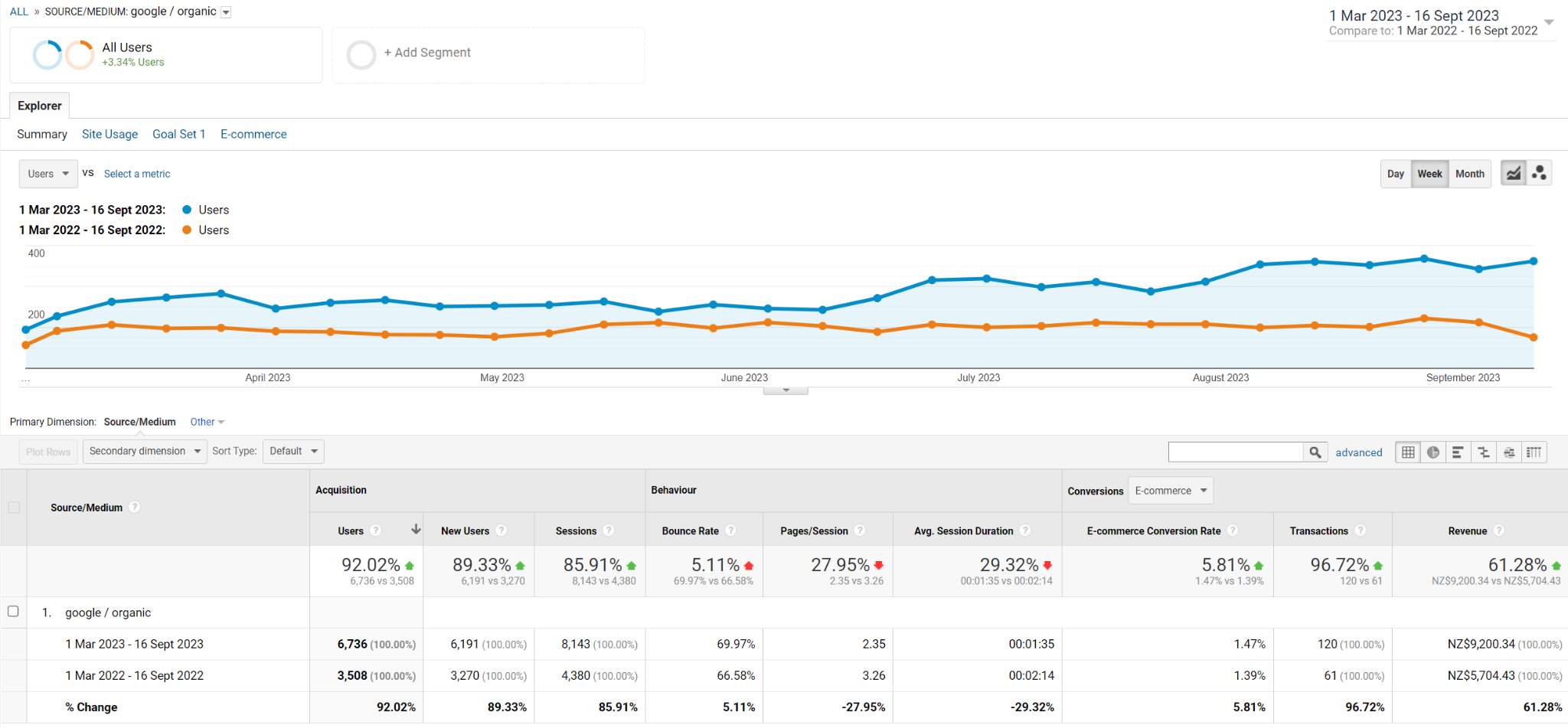Click + Add Segment
Image resolution: width=1568 pixels, height=728 pixels.
(427, 52)
